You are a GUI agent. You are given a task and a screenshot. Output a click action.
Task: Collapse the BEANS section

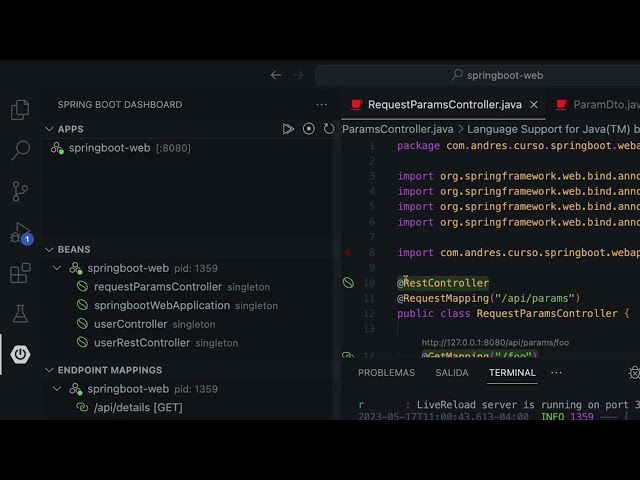(49, 249)
